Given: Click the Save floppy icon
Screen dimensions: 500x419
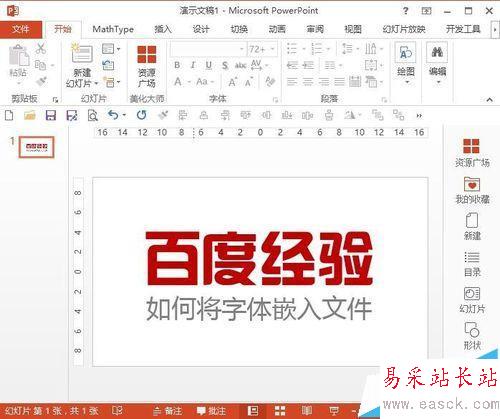Looking at the screenshot, I should click(51, 116).
